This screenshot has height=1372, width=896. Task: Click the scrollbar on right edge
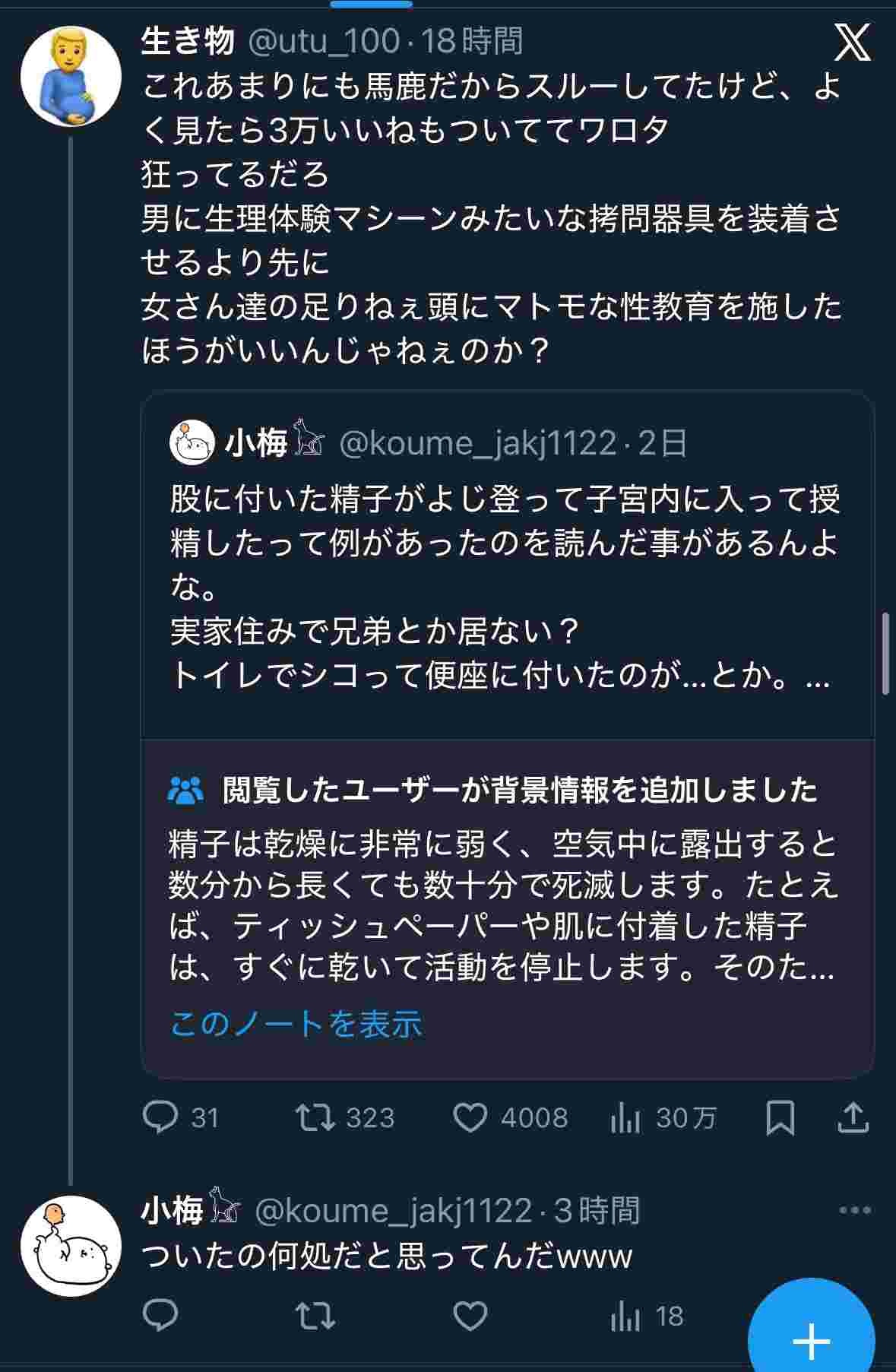[885, 654]
